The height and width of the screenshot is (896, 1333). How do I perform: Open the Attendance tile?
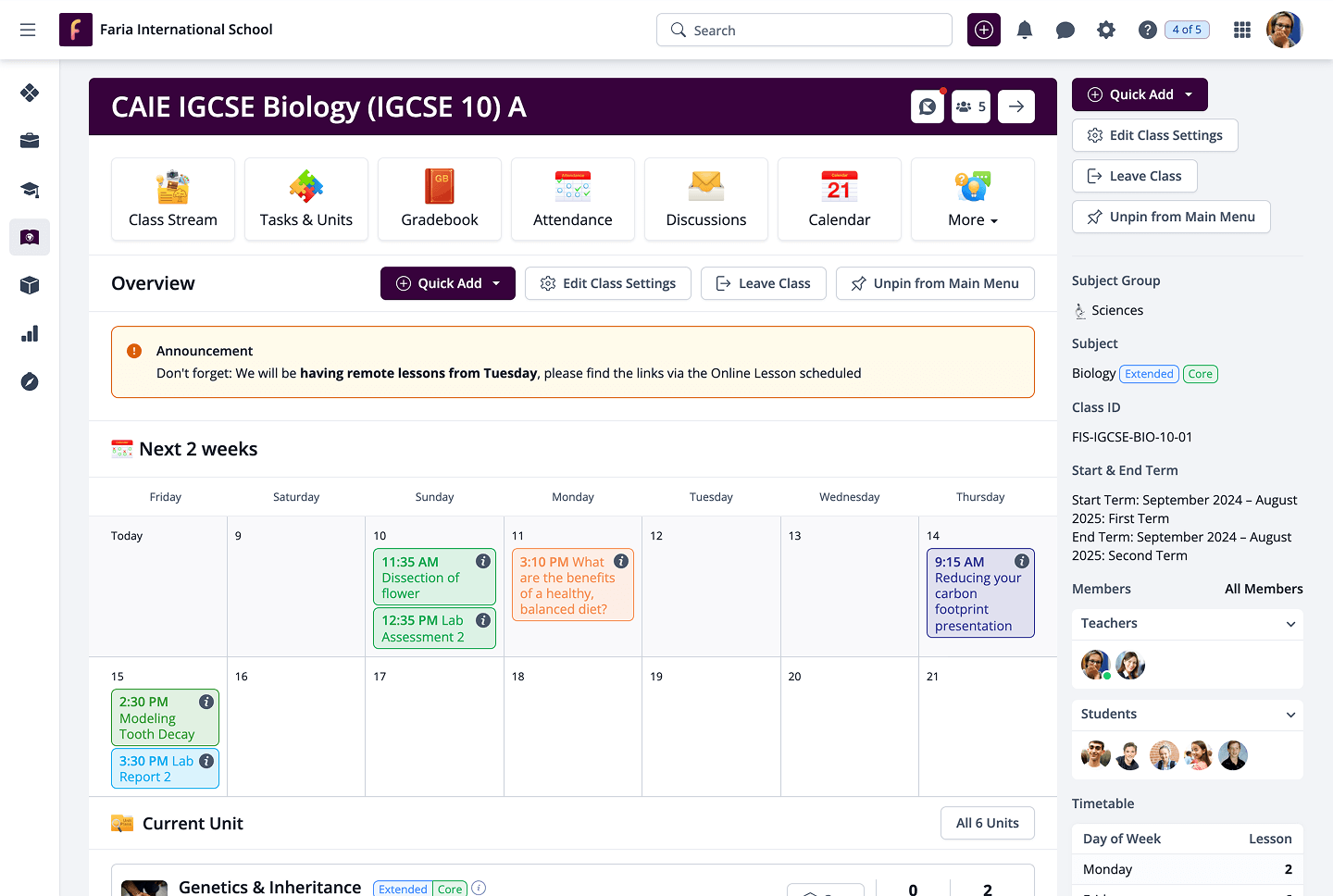572,199
